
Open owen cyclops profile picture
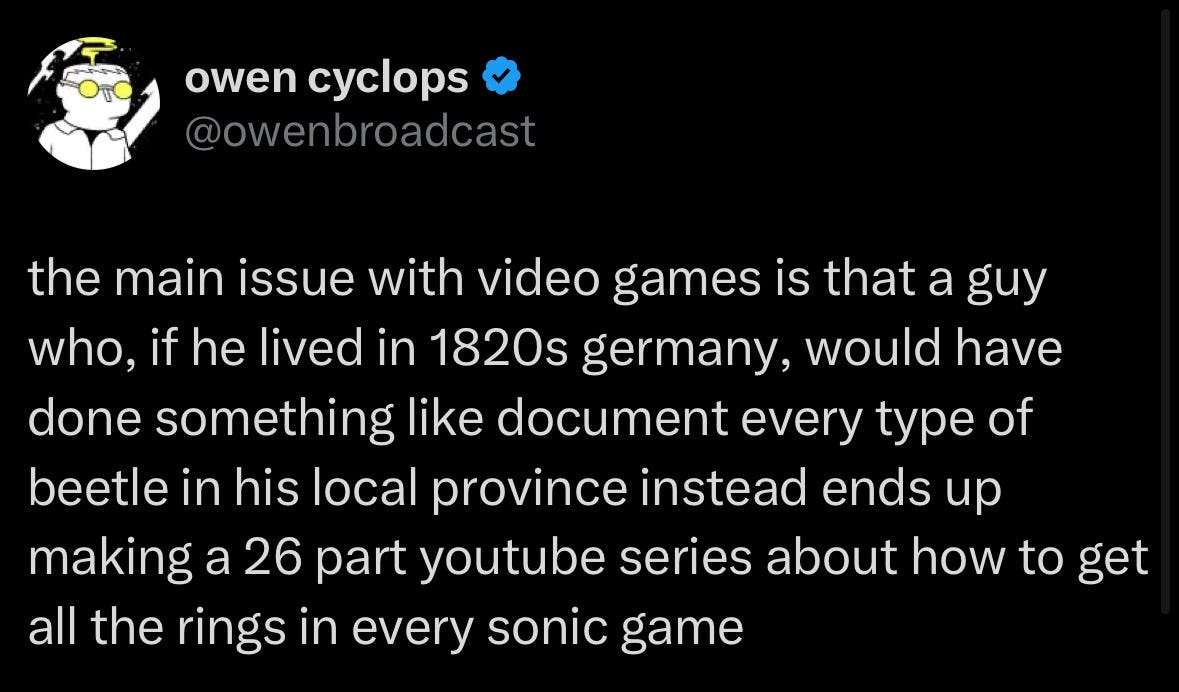(91, 108)
